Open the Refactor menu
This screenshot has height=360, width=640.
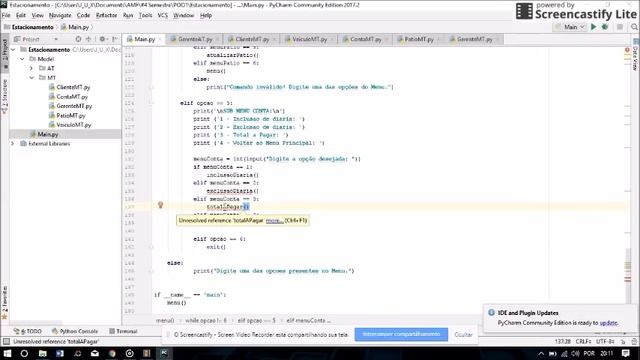pos(107,16)
